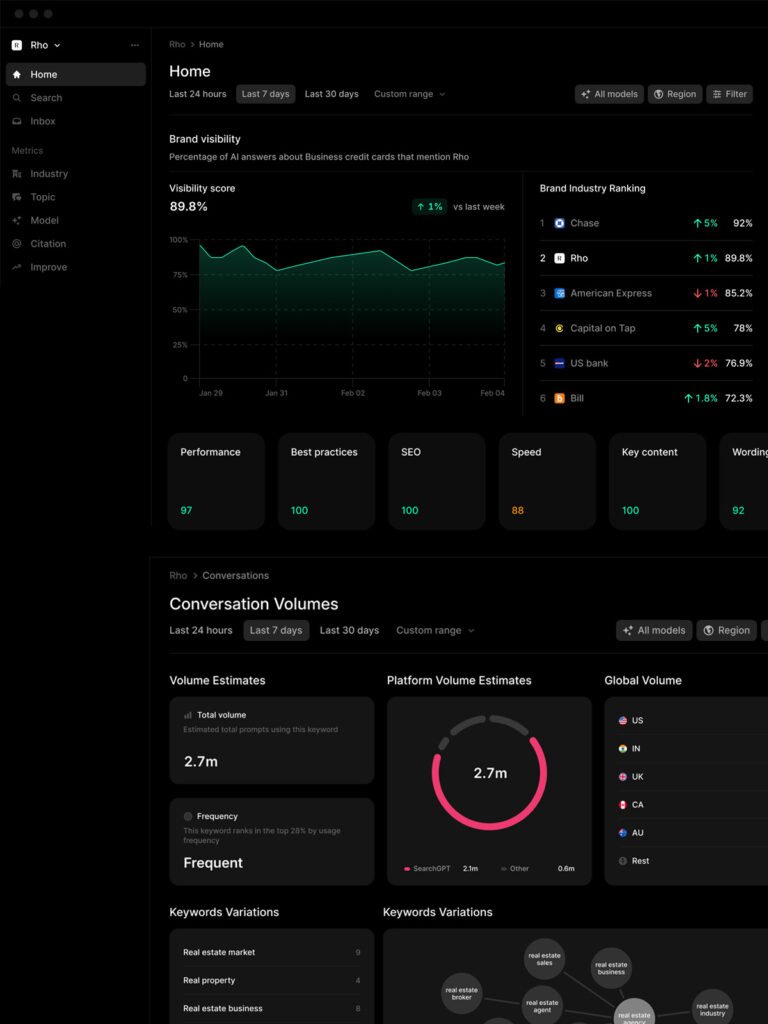Viewport: 768px width, 1024px height.
Task: Click the Citation icon in sidebar
Action: coord(17,244)
